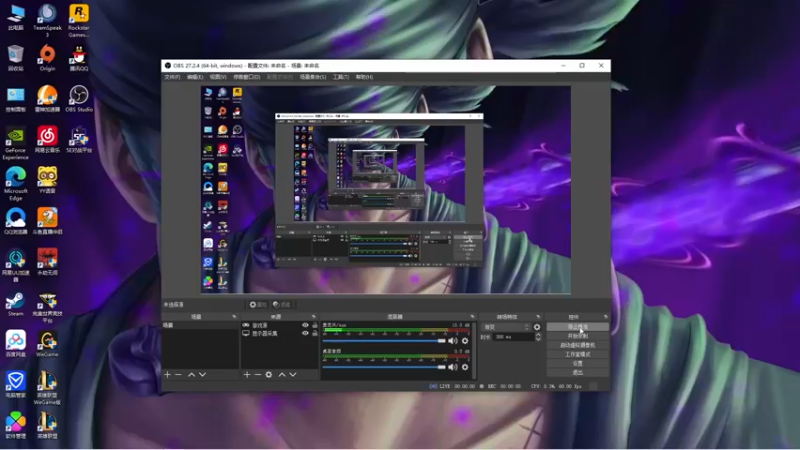This screenshot has width=800, height=450.
Task: Open the GeForce Experience shortcut
Action: pyautogui.click(x=15, y=143)
